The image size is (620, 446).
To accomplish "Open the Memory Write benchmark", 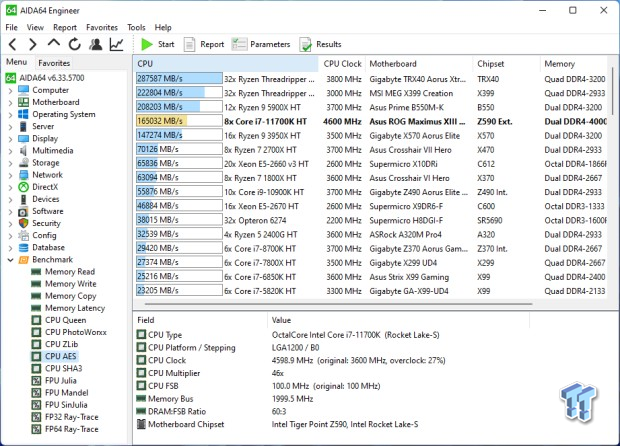I will click(x=64, y=284).
